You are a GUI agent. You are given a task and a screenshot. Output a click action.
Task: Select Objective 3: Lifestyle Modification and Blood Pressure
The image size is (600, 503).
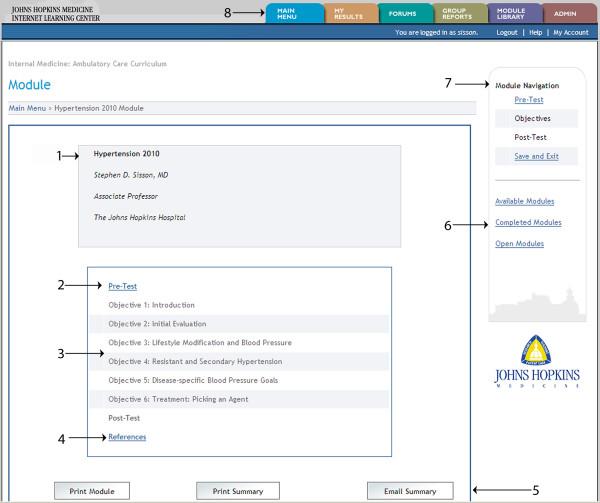(x=200, y=343)
